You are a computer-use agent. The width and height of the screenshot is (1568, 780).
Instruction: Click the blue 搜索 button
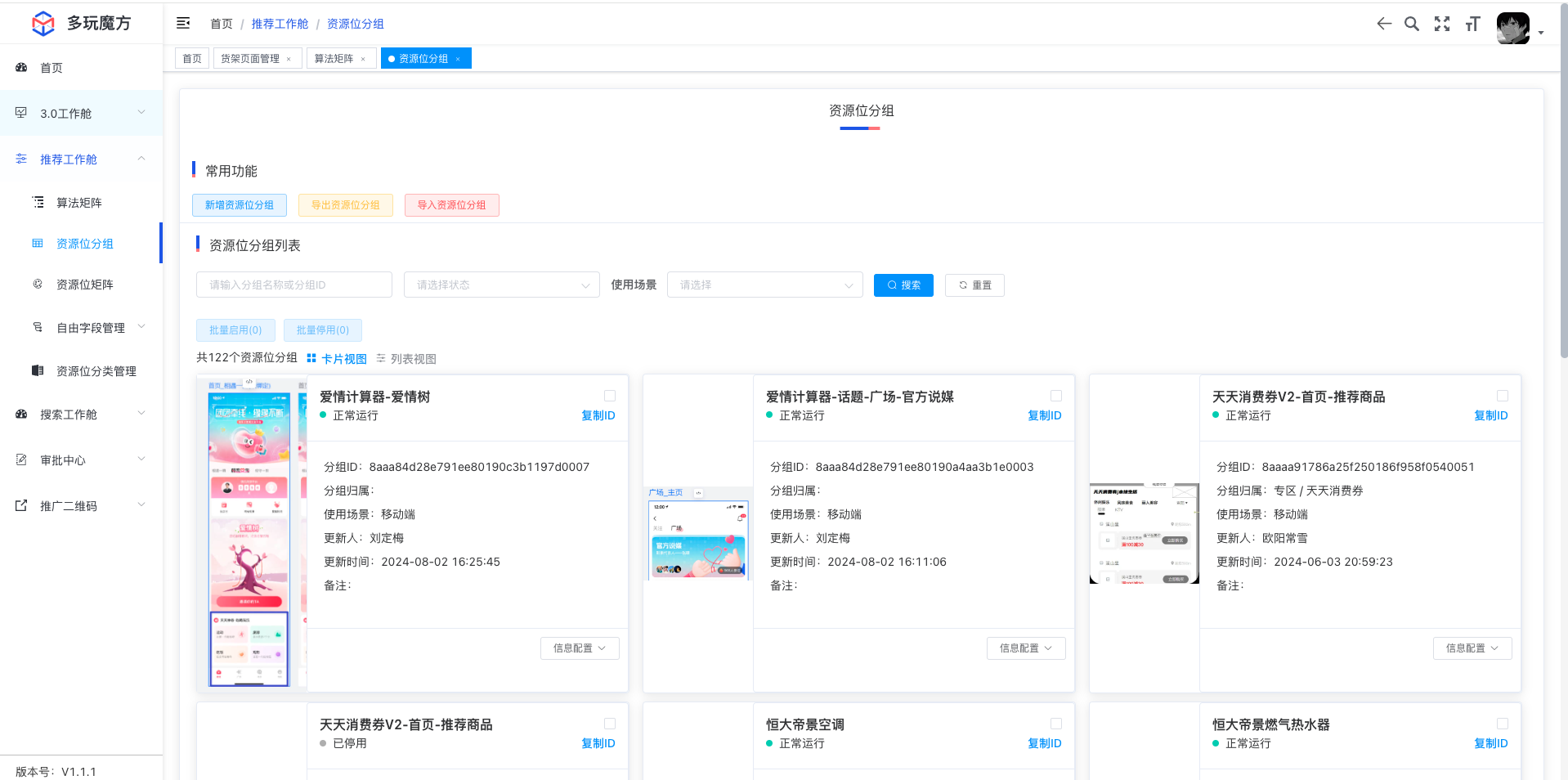903,285
